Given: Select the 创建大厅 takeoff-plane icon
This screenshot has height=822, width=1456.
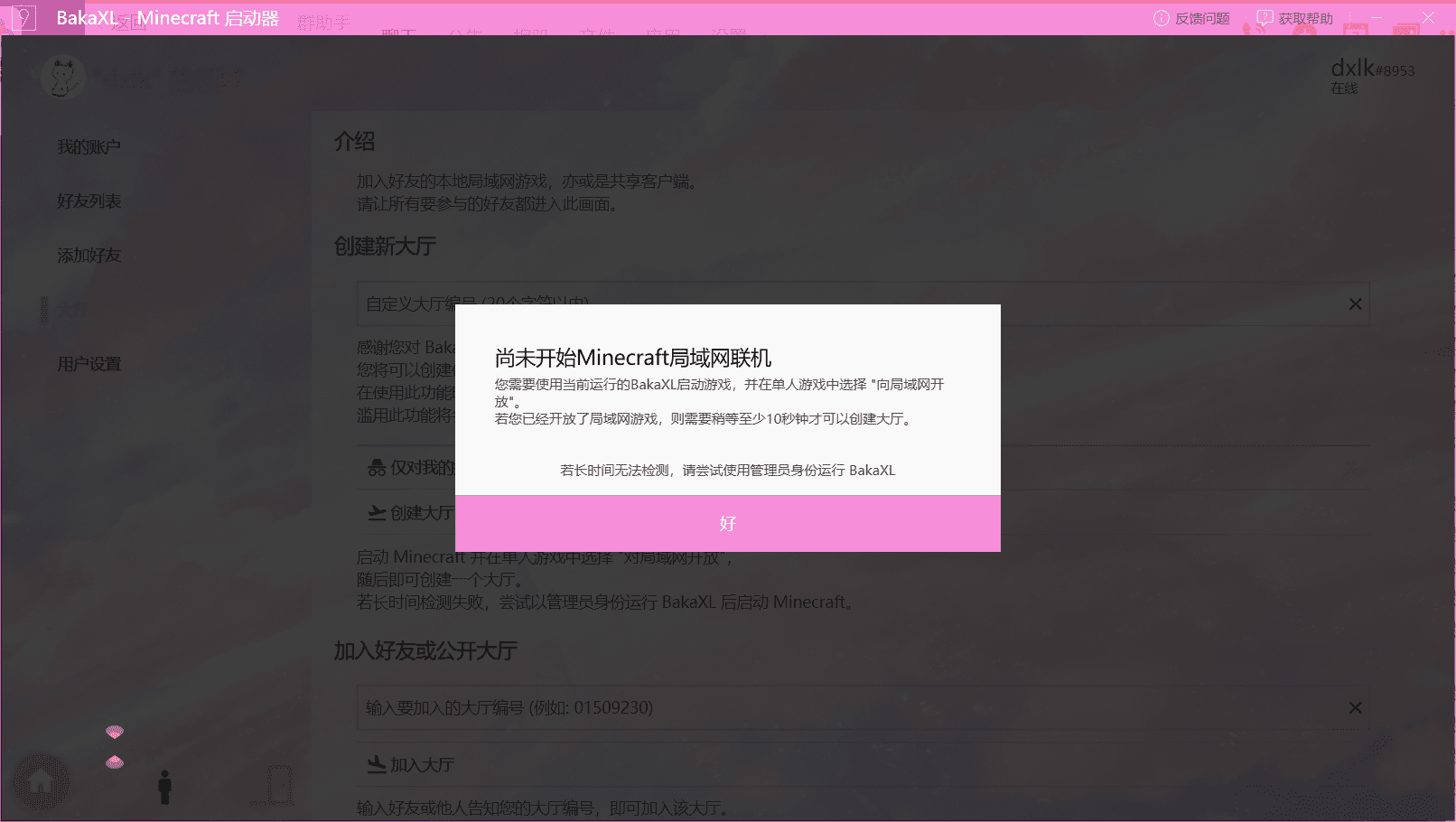Looking at the screenshot, I should tap(377, 512).
